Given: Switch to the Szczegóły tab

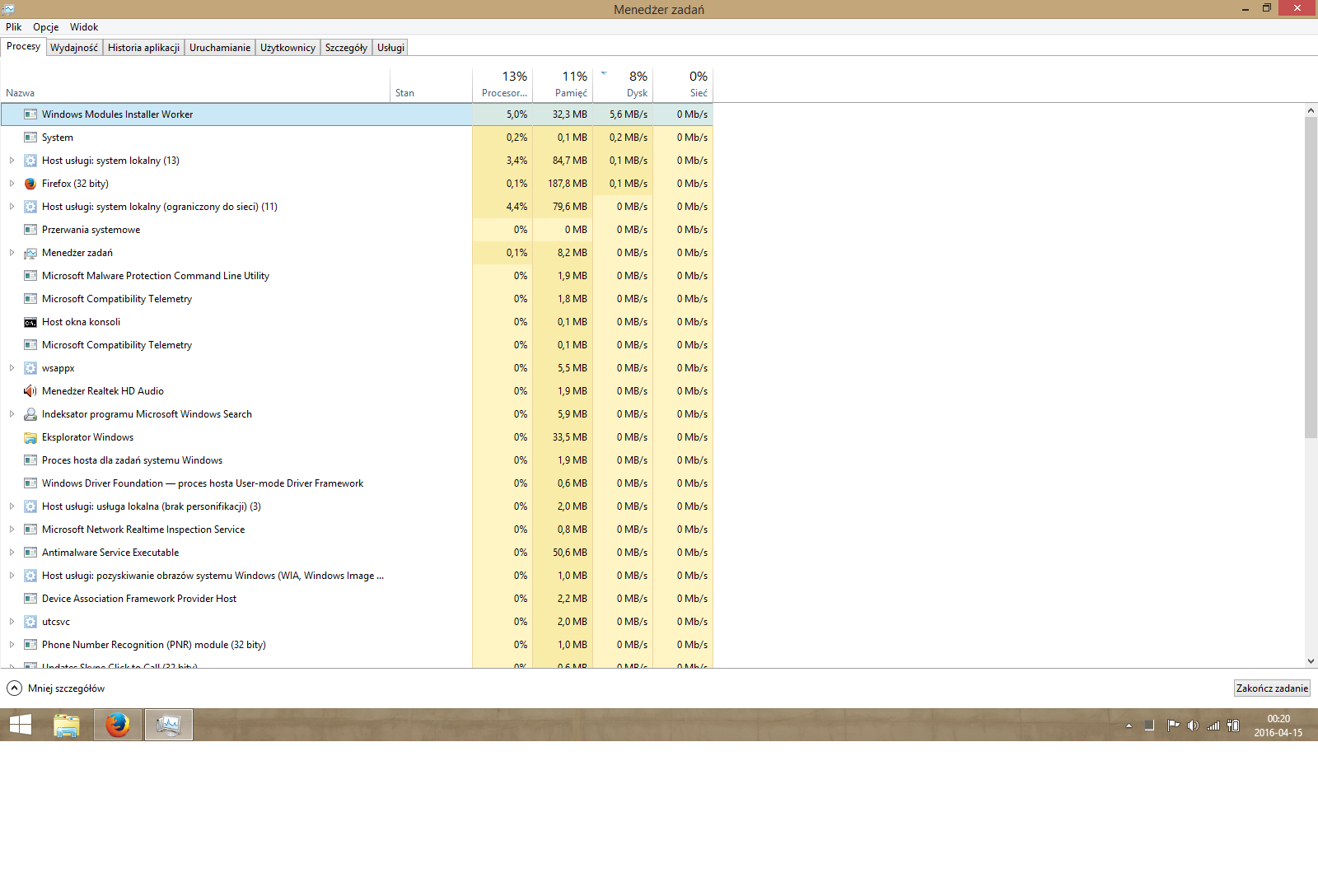Looking at the screenshot, I should tap(346, 48).
